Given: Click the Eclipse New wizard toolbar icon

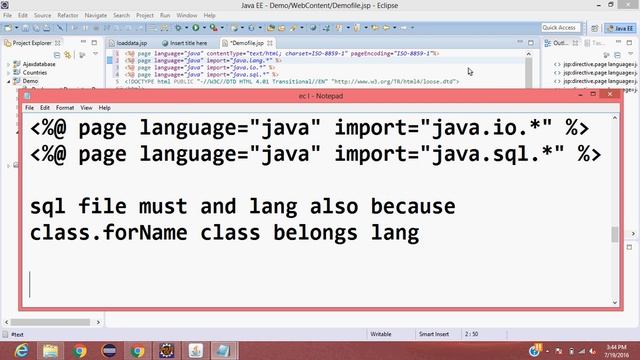Looking at the screenshot, I should pos(8,28).
